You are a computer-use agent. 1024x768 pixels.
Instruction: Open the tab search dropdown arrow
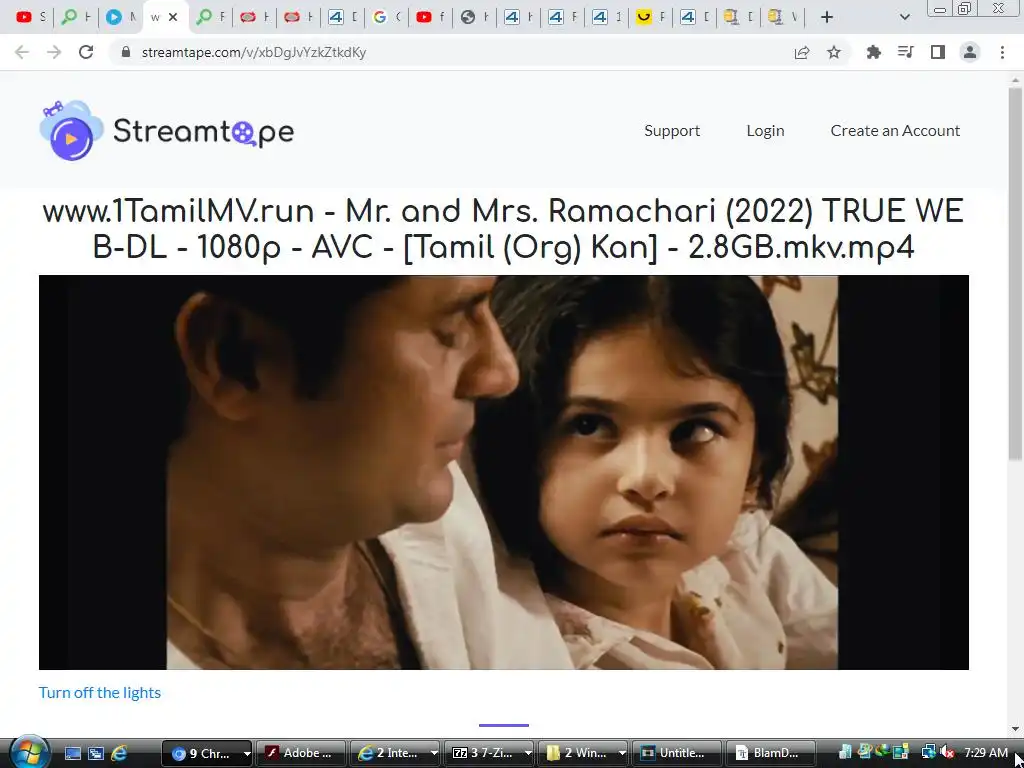tap(904, 17)
